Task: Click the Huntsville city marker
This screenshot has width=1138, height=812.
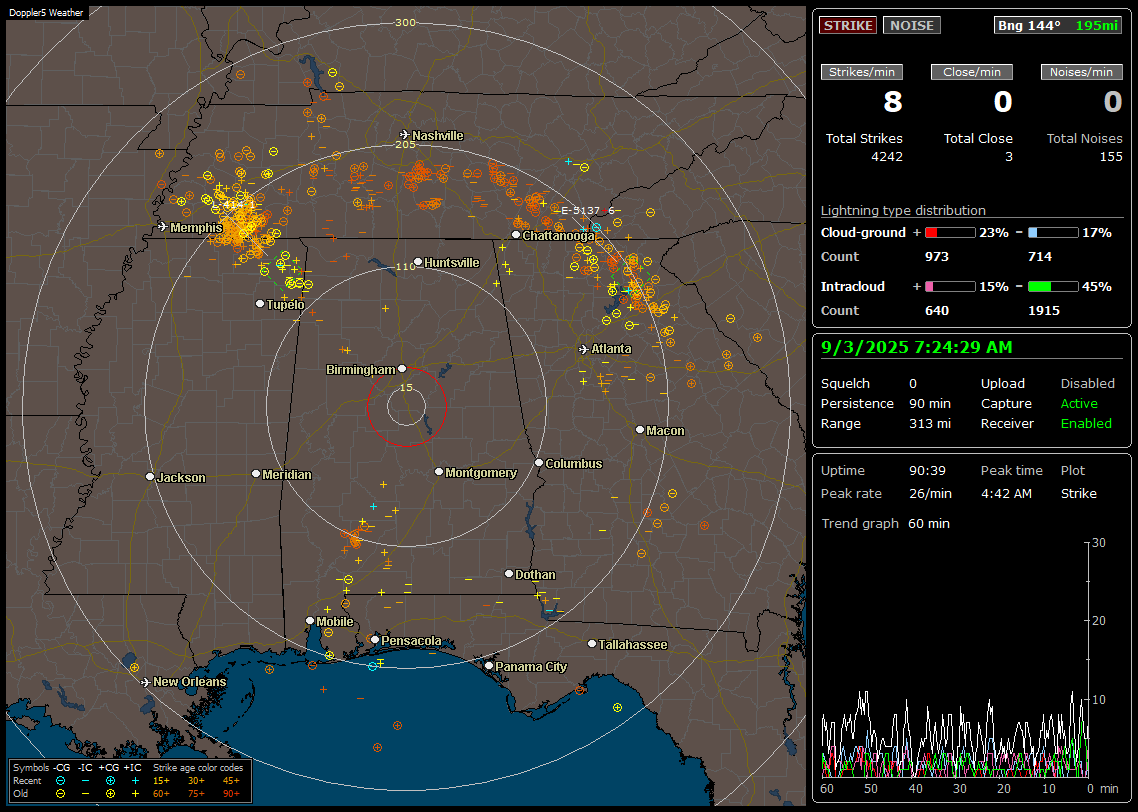Action: tap(418, 262)
